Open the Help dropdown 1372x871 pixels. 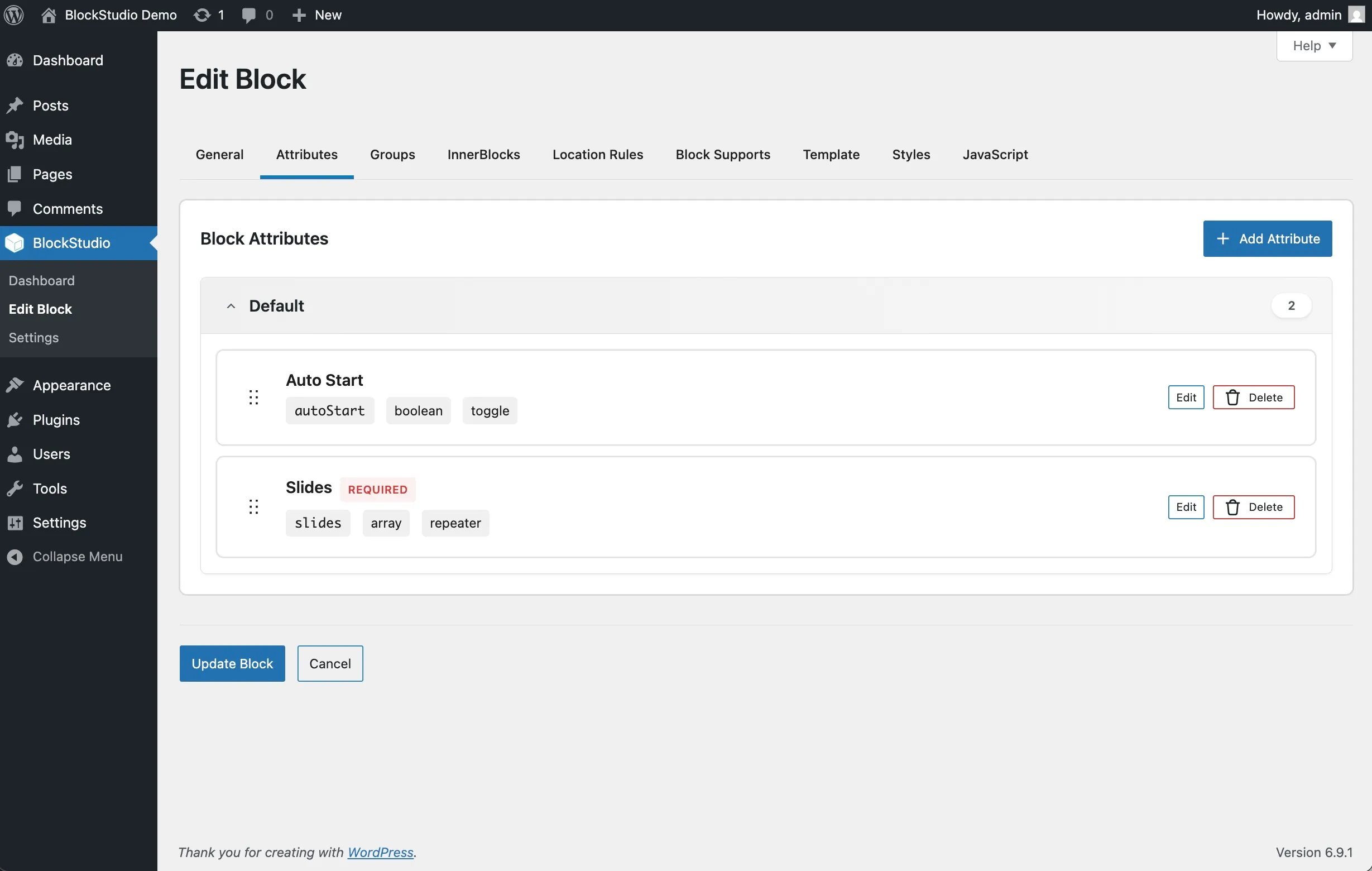pos(1315,46)
